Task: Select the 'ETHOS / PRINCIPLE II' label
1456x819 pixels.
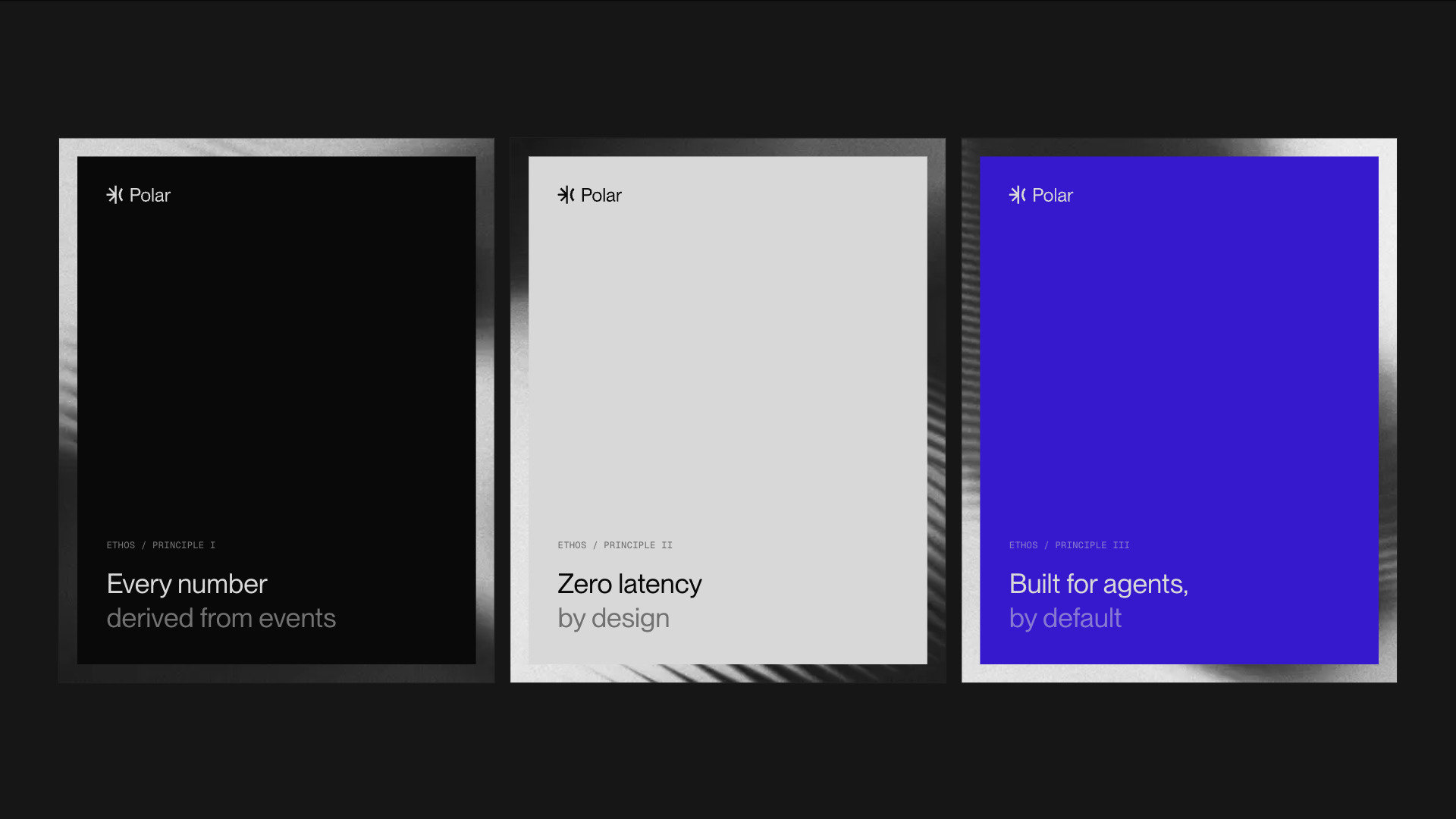Action: tap(615, 545)
